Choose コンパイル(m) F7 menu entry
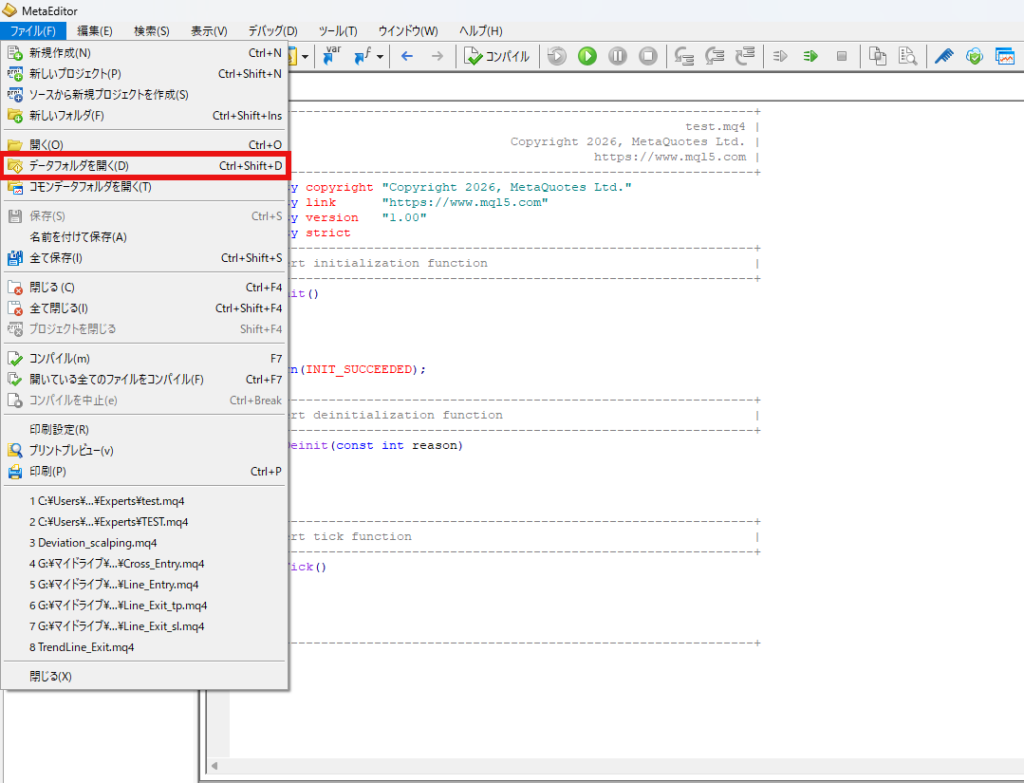The width and height of the screenshot is (1024, 783). (144, 359)
